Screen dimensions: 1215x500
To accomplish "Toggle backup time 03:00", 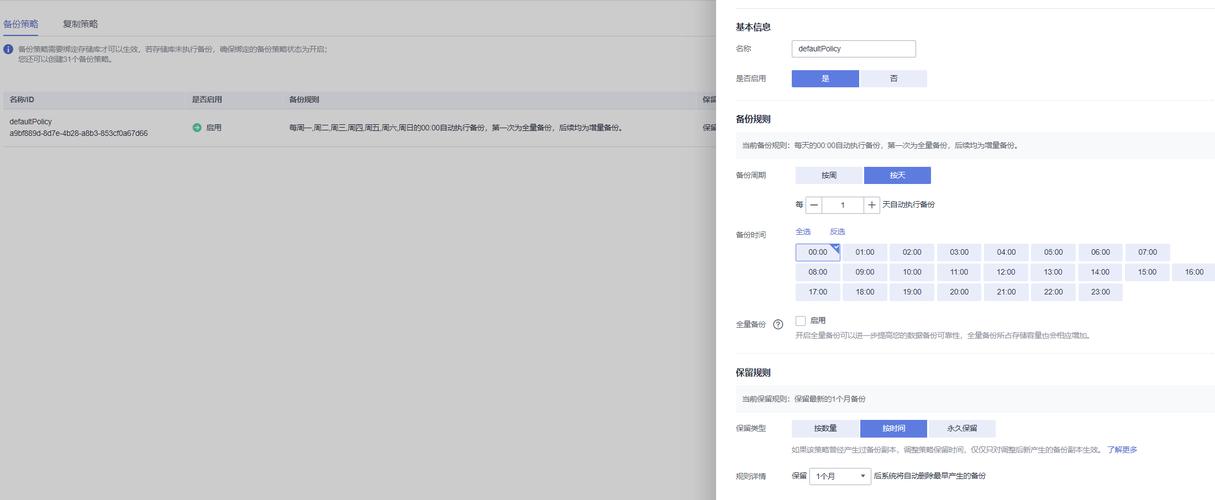I will click(x=959, y=252).
